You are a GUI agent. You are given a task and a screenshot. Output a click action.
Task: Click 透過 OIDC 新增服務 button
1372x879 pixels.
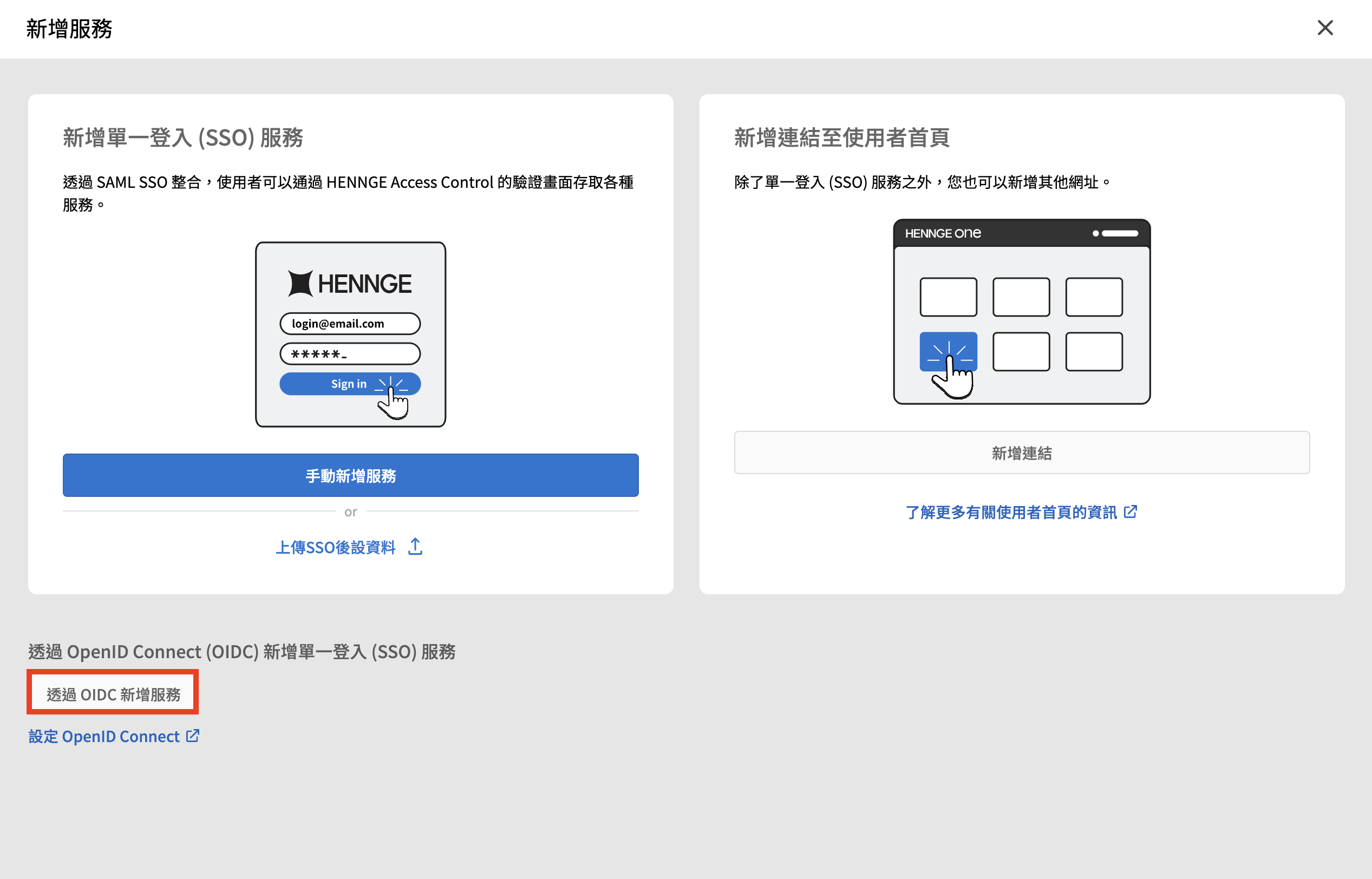pos(113,694)
